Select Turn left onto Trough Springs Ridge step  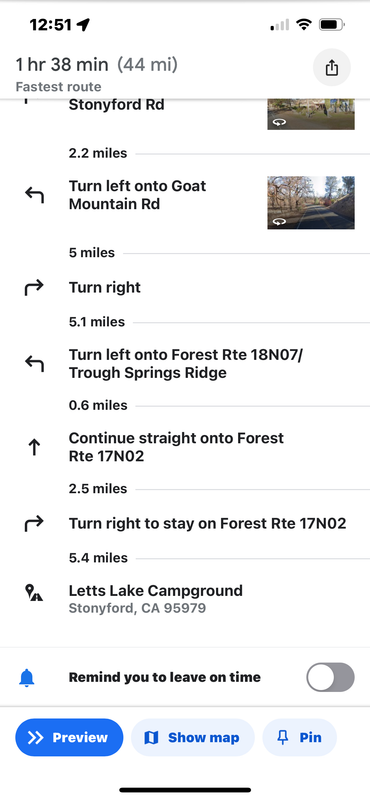(x=186, y=364)
